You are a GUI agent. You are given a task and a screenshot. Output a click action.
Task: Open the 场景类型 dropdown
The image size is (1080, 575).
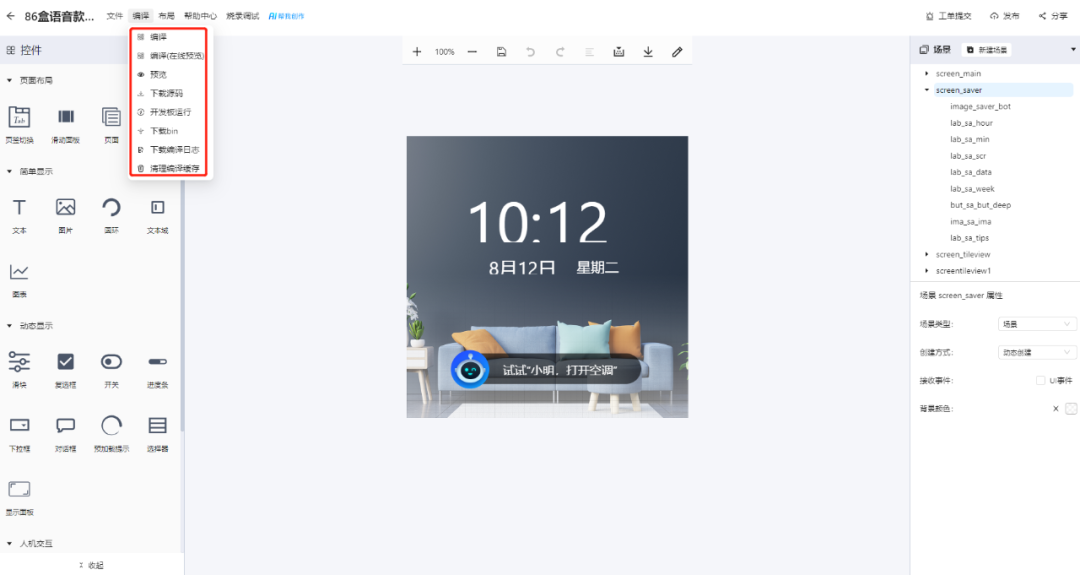pos(1037,324)
